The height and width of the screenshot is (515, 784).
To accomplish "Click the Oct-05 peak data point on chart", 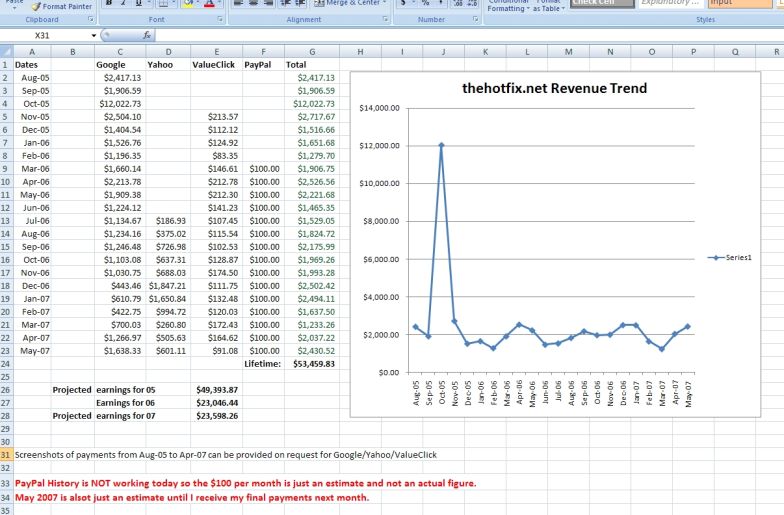I will 441,146.
